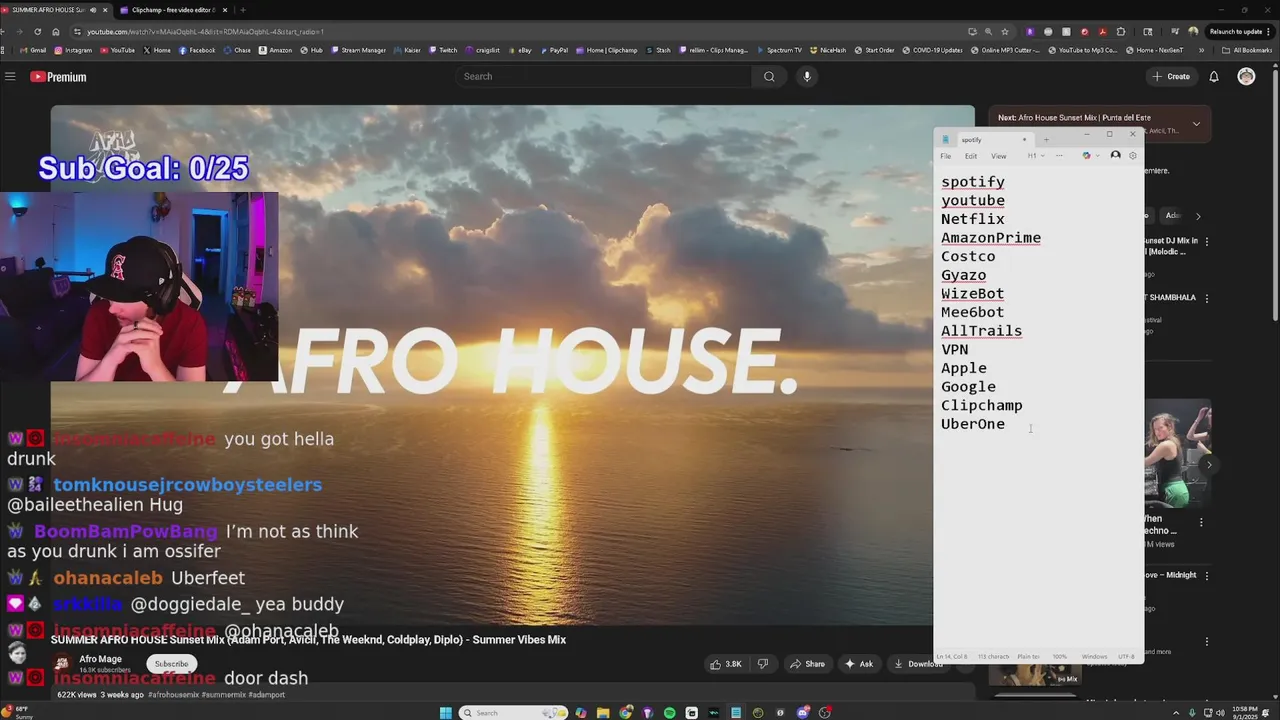Screen dimensions: 1280x720
Task: Open Notepad account profile icon
Action: 1115,156
